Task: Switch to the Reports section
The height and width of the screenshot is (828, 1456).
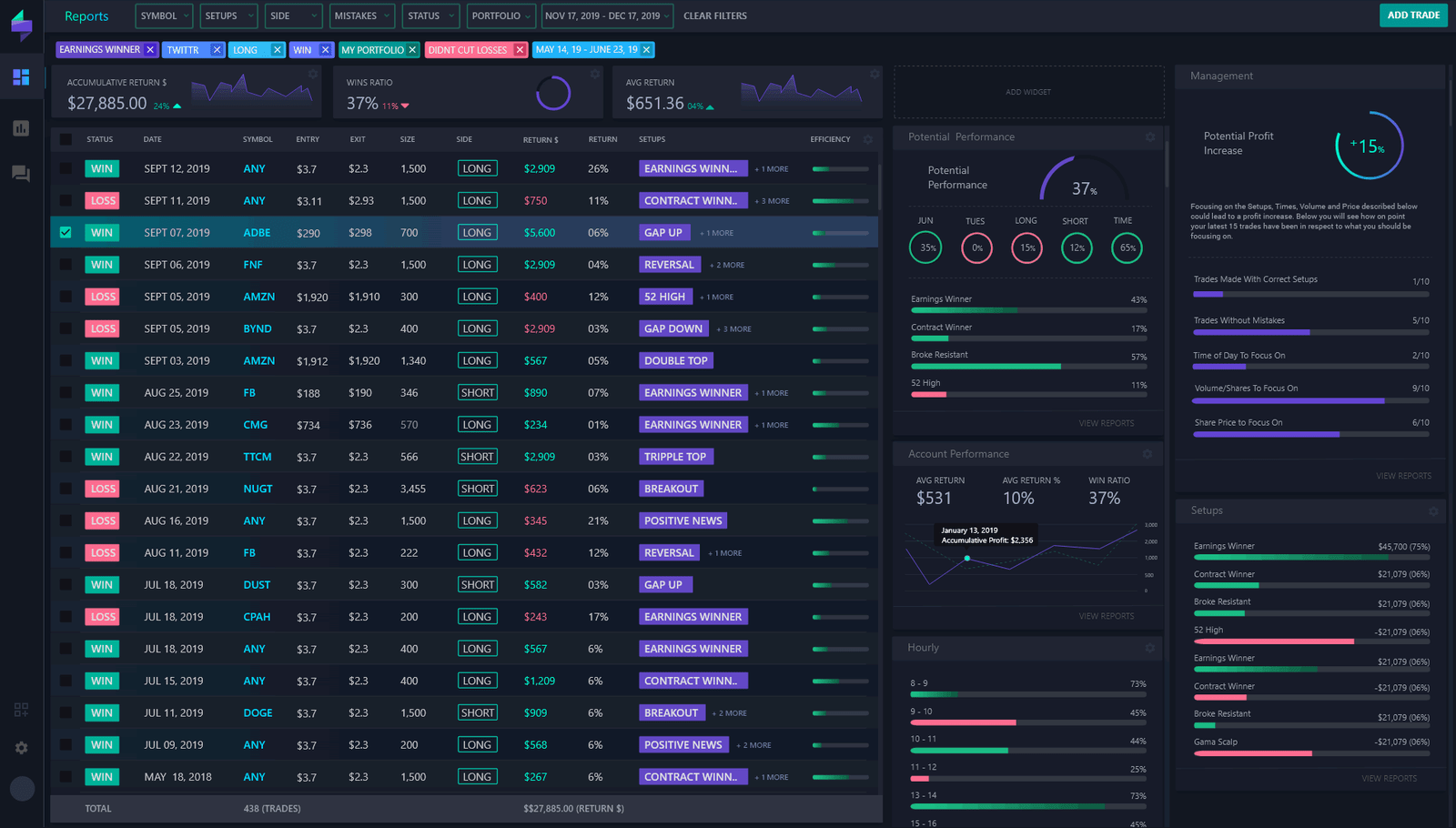Action: coord(85,15)
